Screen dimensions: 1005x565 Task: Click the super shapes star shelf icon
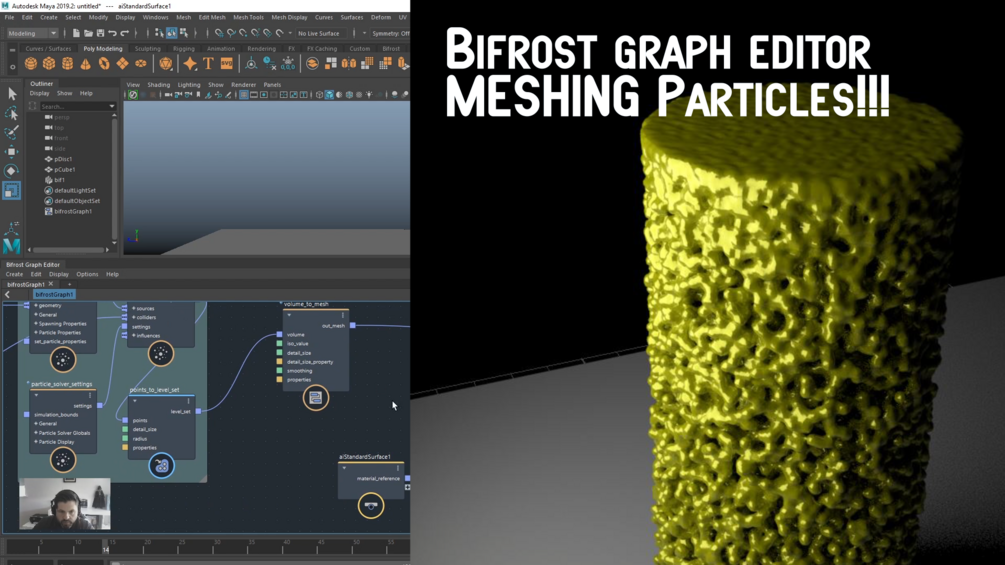click(190, 63)
